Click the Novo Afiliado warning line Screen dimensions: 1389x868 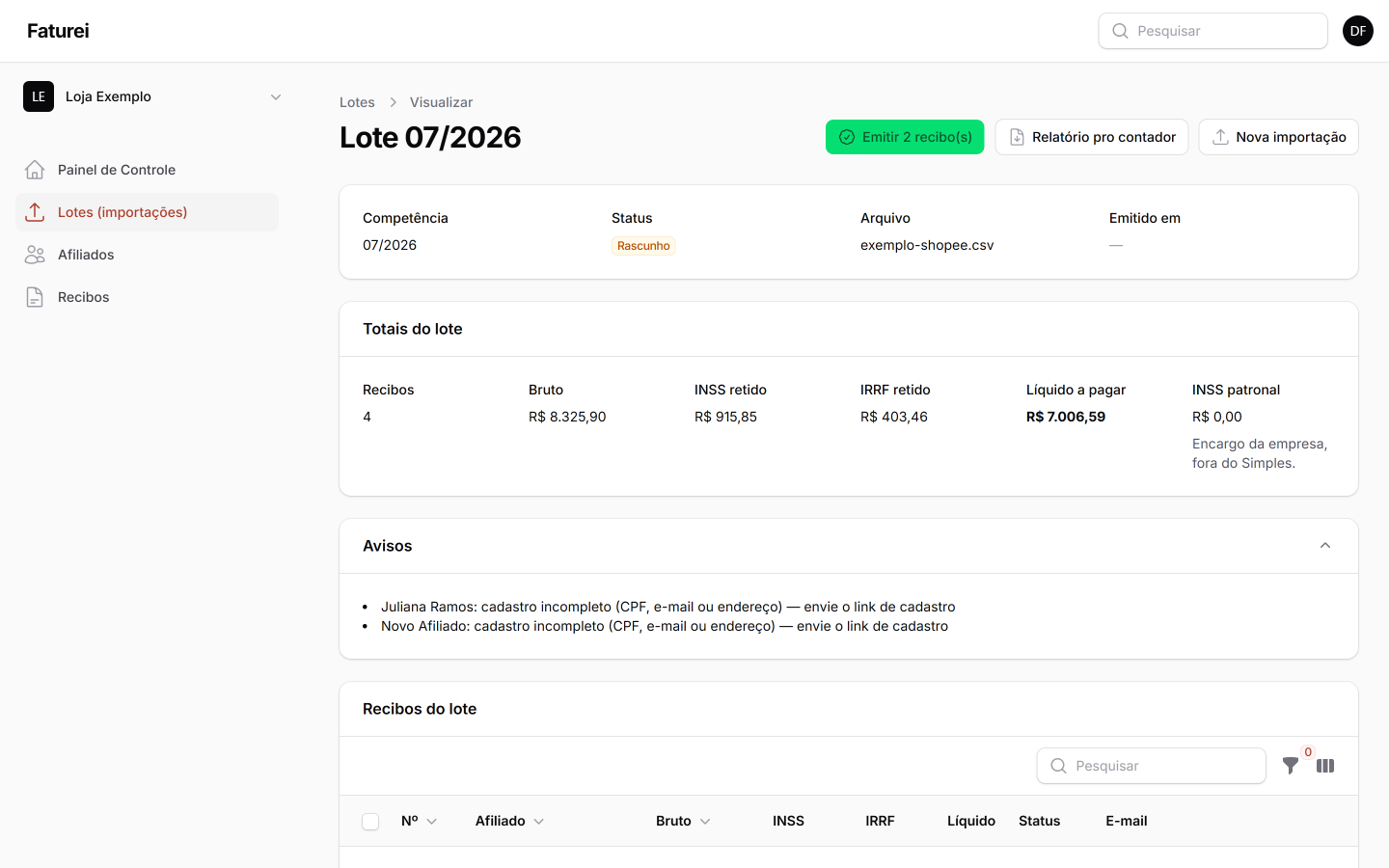click(x=665, y=626)
